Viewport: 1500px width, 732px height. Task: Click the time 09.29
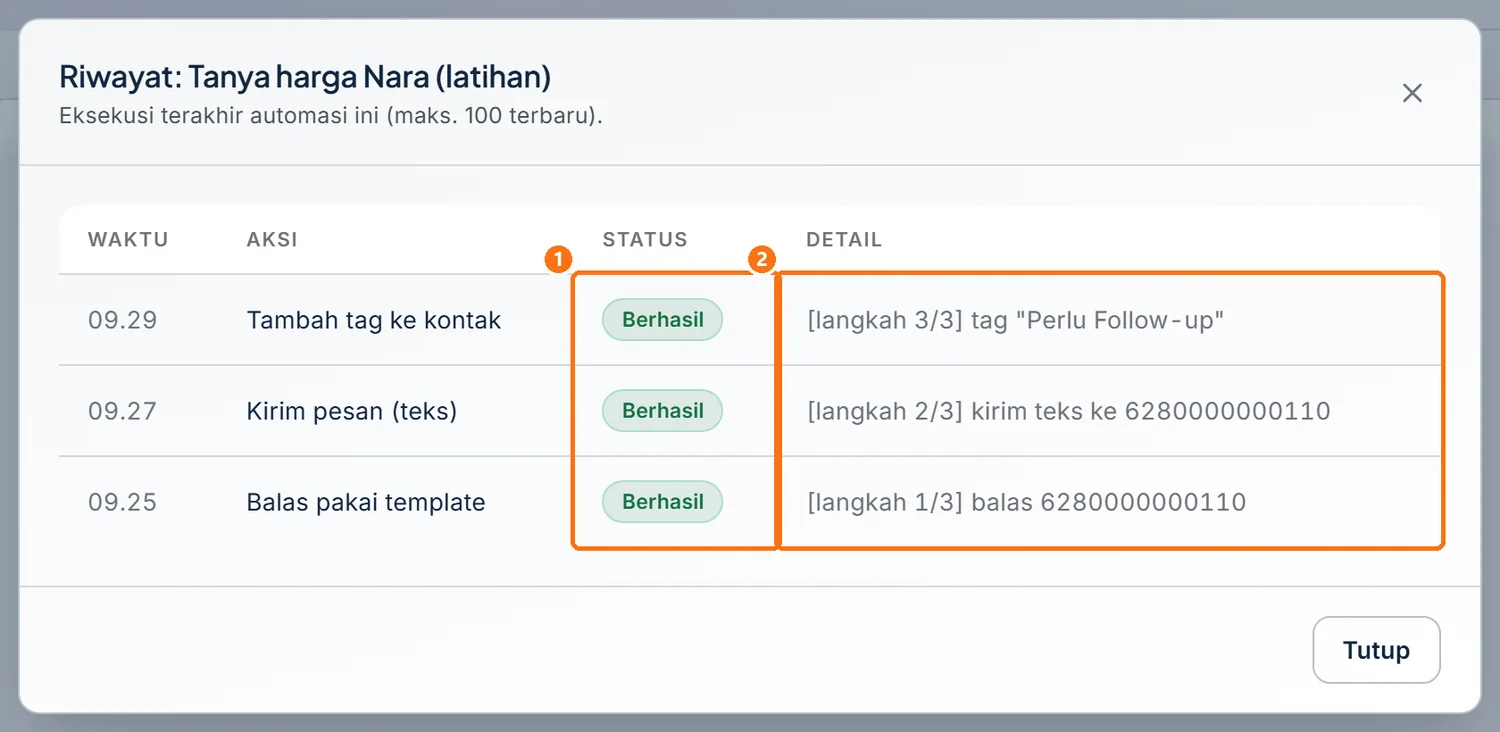pos(122,320)
